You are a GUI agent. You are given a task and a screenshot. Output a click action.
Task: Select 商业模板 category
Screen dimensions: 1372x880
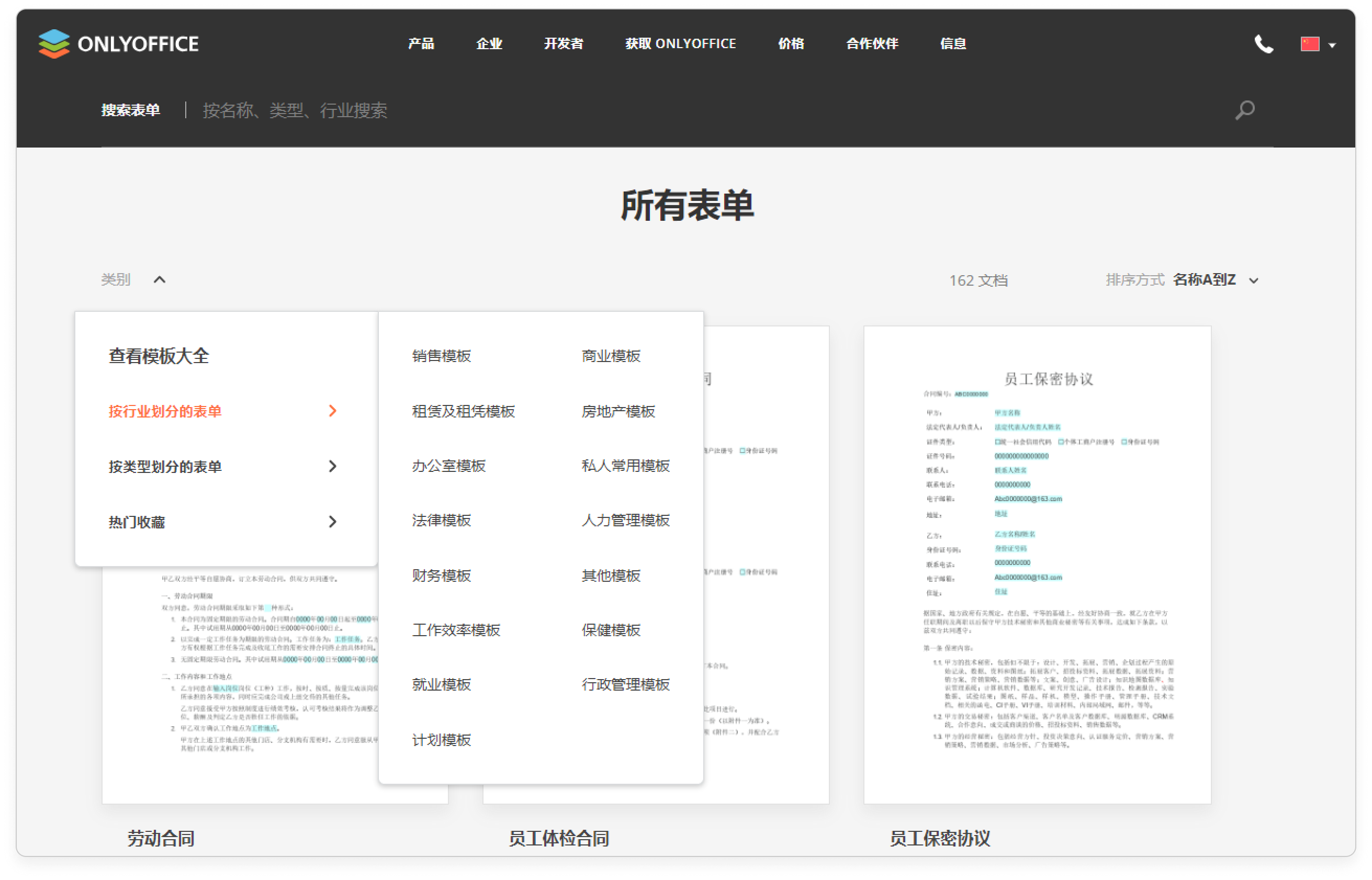(611, 357)
